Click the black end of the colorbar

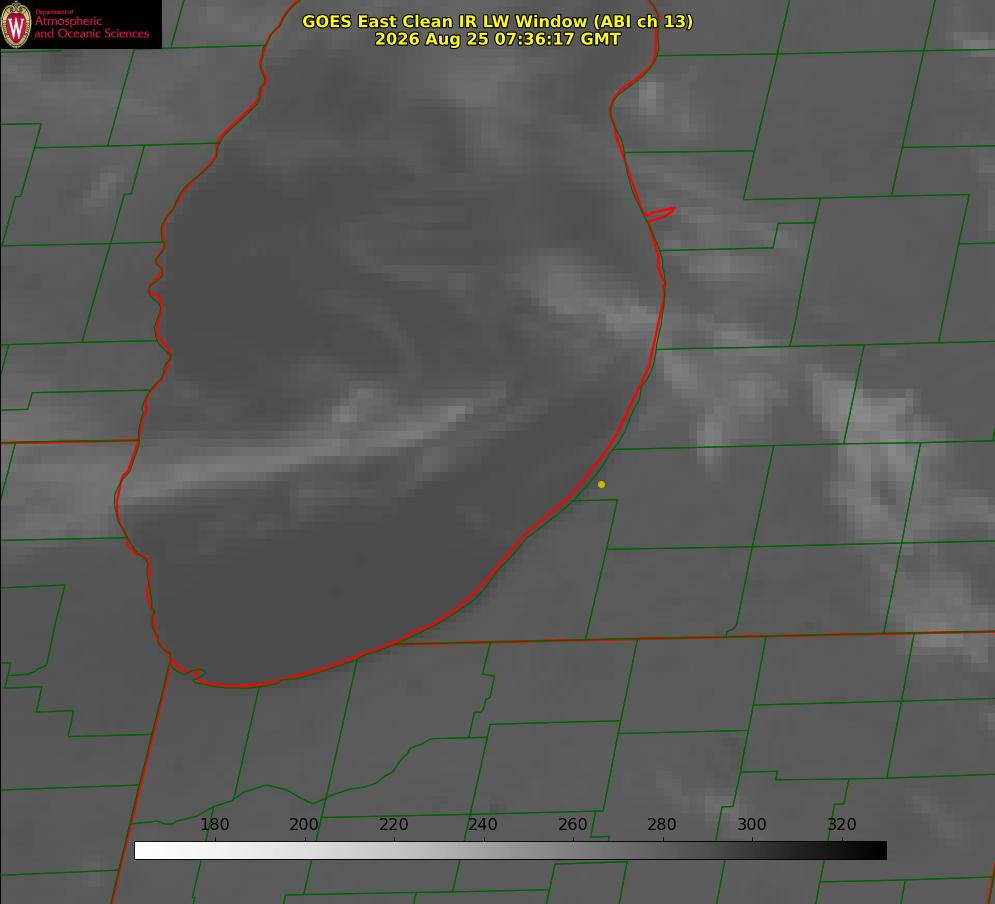(x=878, y=850)
